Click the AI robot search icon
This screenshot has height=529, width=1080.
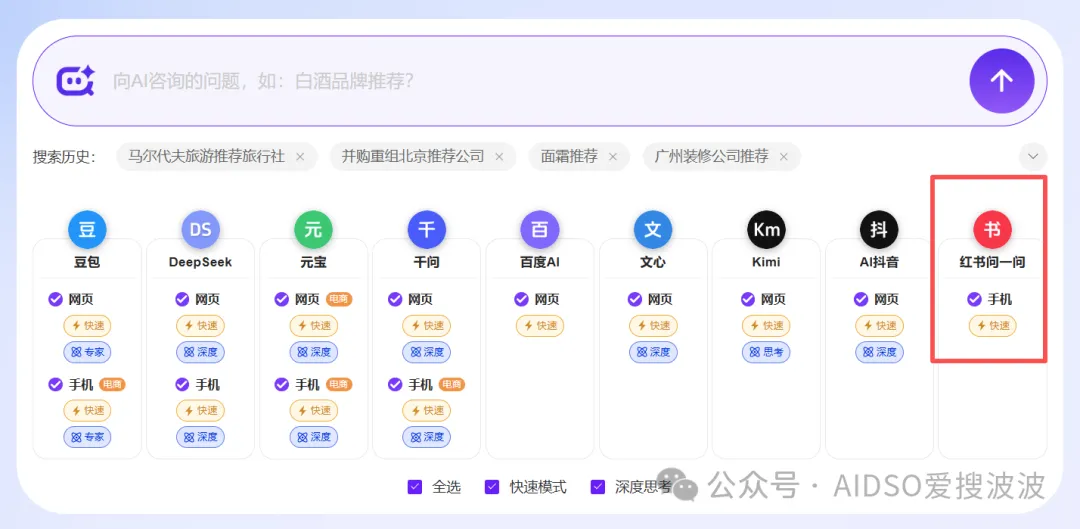click(74, 81)
